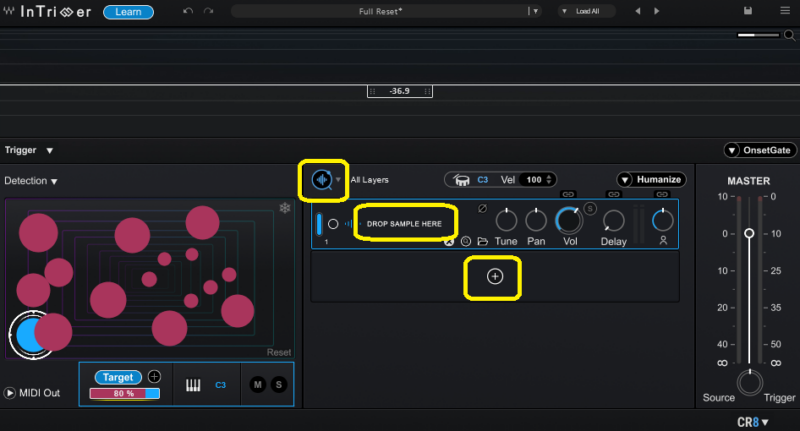Screen dimensions: 800x431
Task: Expand the OnsetGate section
Action: click(x=761, y=150)
